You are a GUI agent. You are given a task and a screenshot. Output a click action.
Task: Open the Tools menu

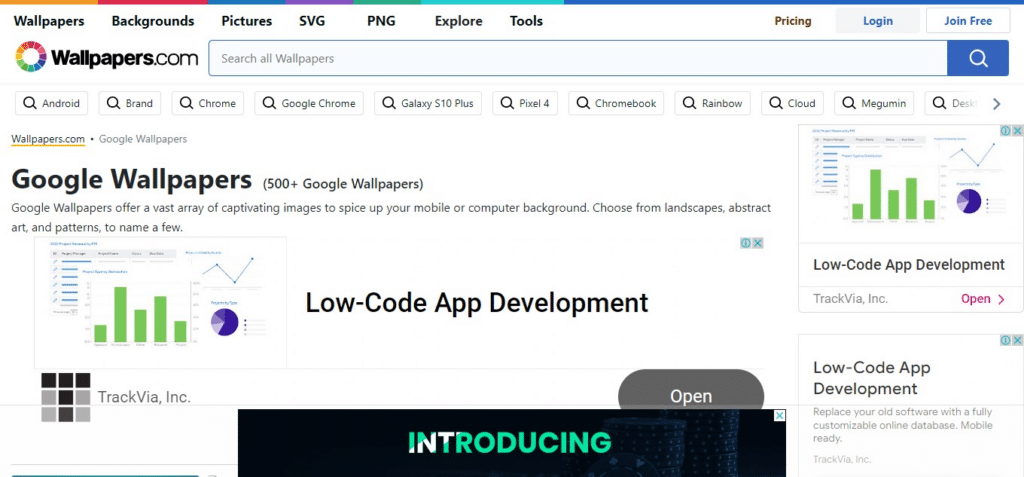click(x=526, y=21)
